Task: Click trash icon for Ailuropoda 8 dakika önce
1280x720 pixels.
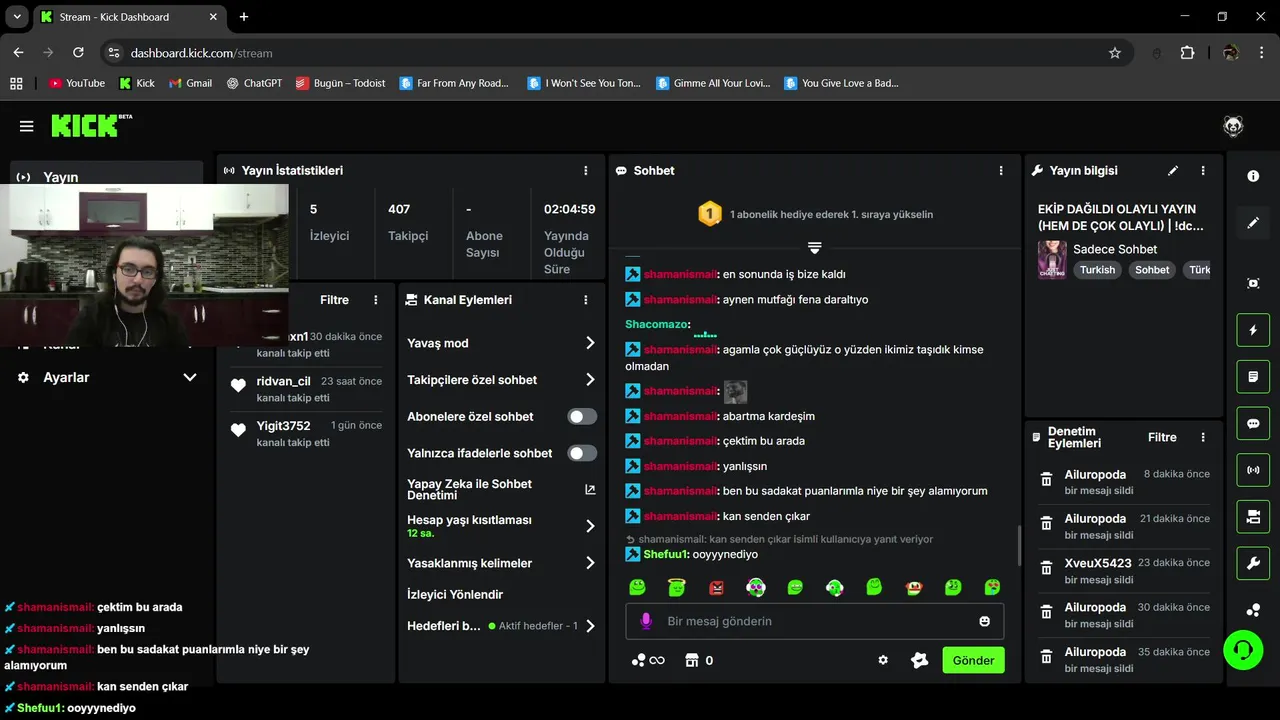Action: coord(1046,479)
